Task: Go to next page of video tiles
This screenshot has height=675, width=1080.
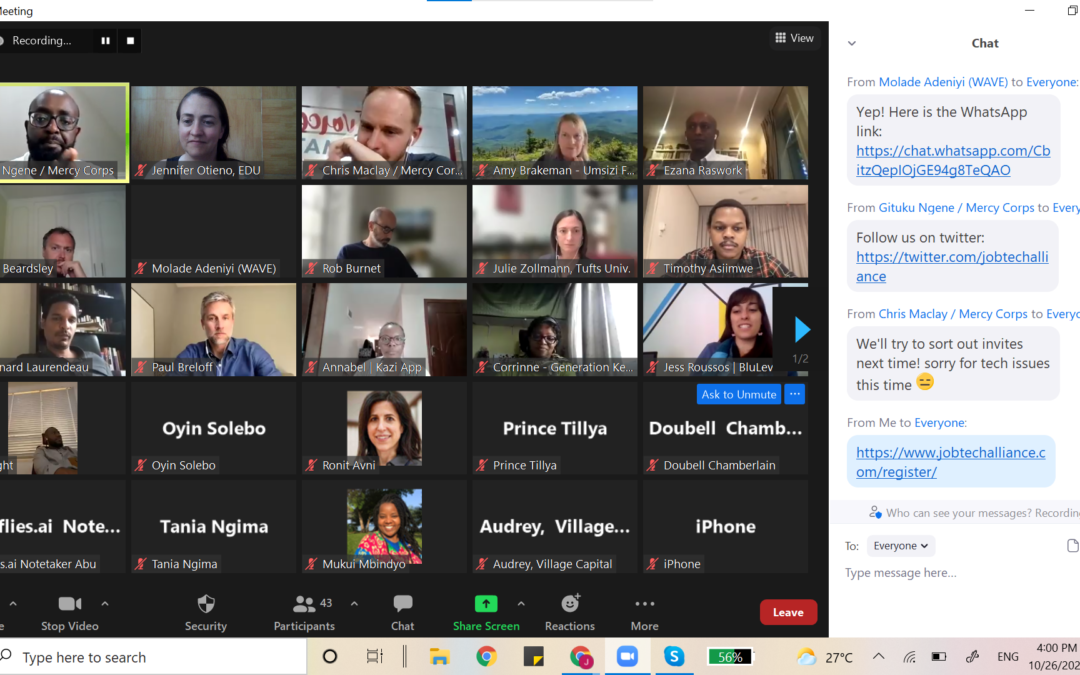Action: click(x=802, y=329)
